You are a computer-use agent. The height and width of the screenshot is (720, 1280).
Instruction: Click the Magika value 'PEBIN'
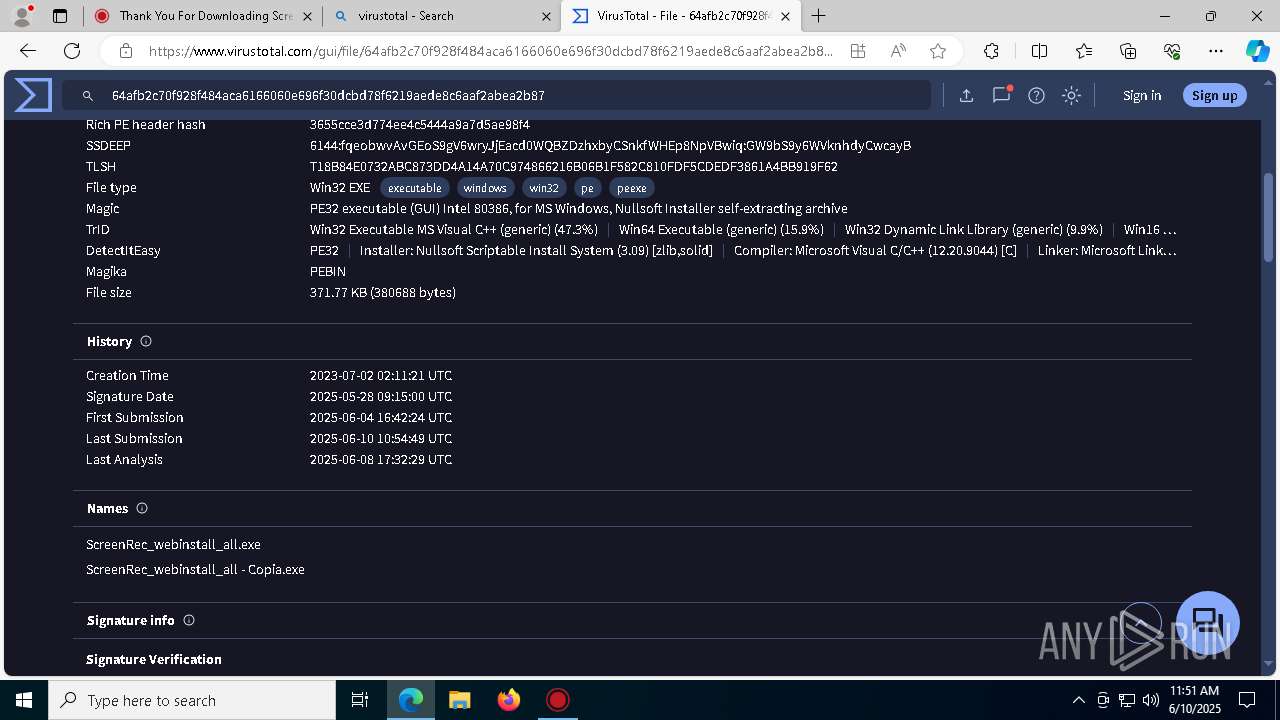(328, 272)
